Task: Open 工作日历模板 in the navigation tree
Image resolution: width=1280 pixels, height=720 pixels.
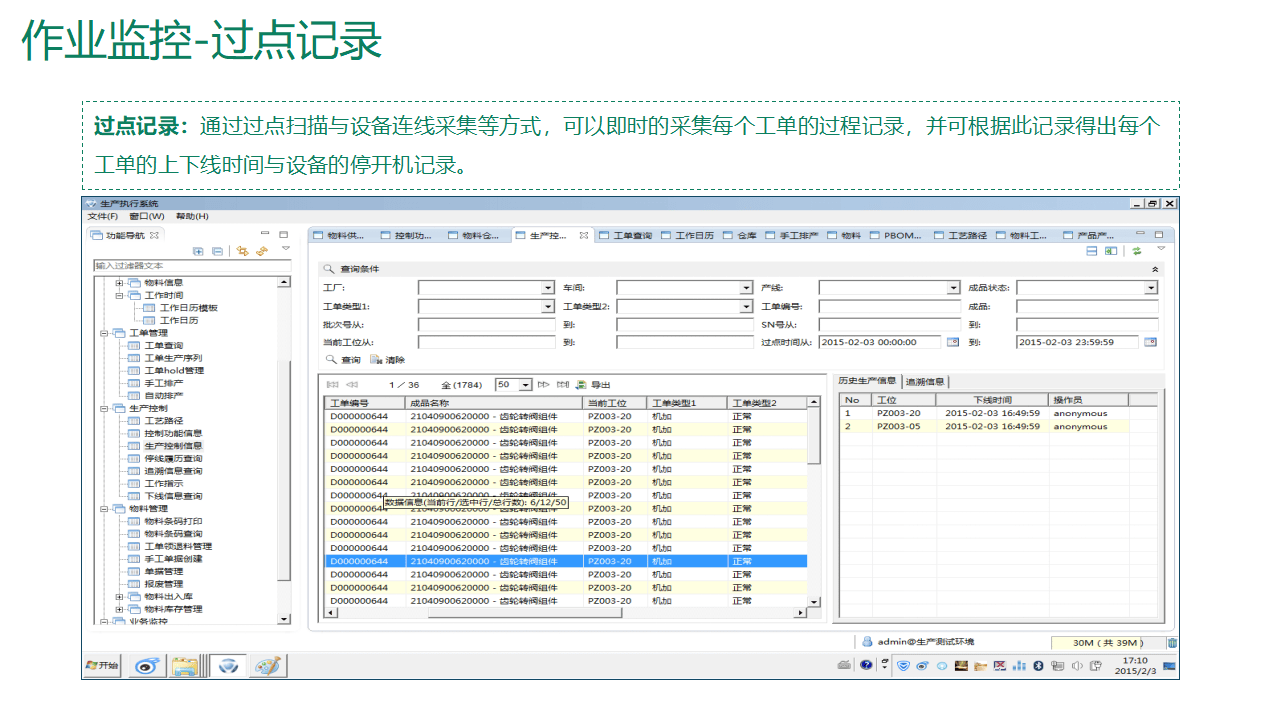Action: 188,308
